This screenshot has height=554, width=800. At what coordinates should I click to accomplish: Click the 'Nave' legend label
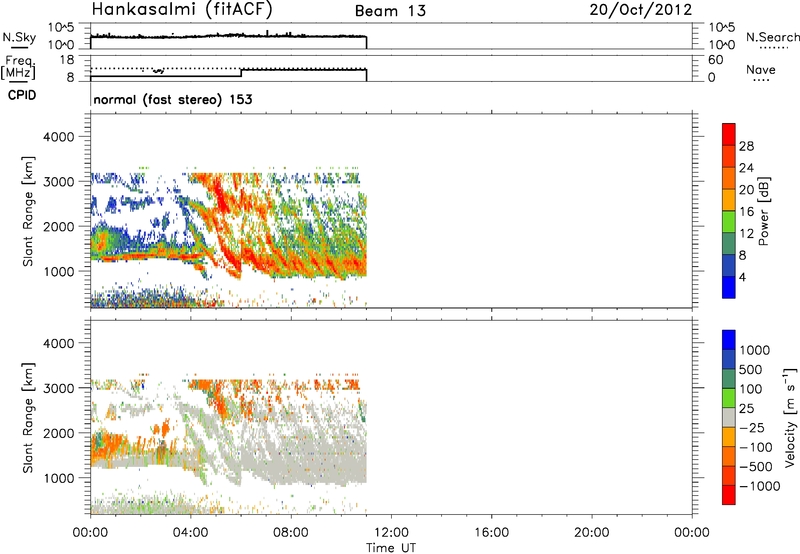[x=761, y=69]
